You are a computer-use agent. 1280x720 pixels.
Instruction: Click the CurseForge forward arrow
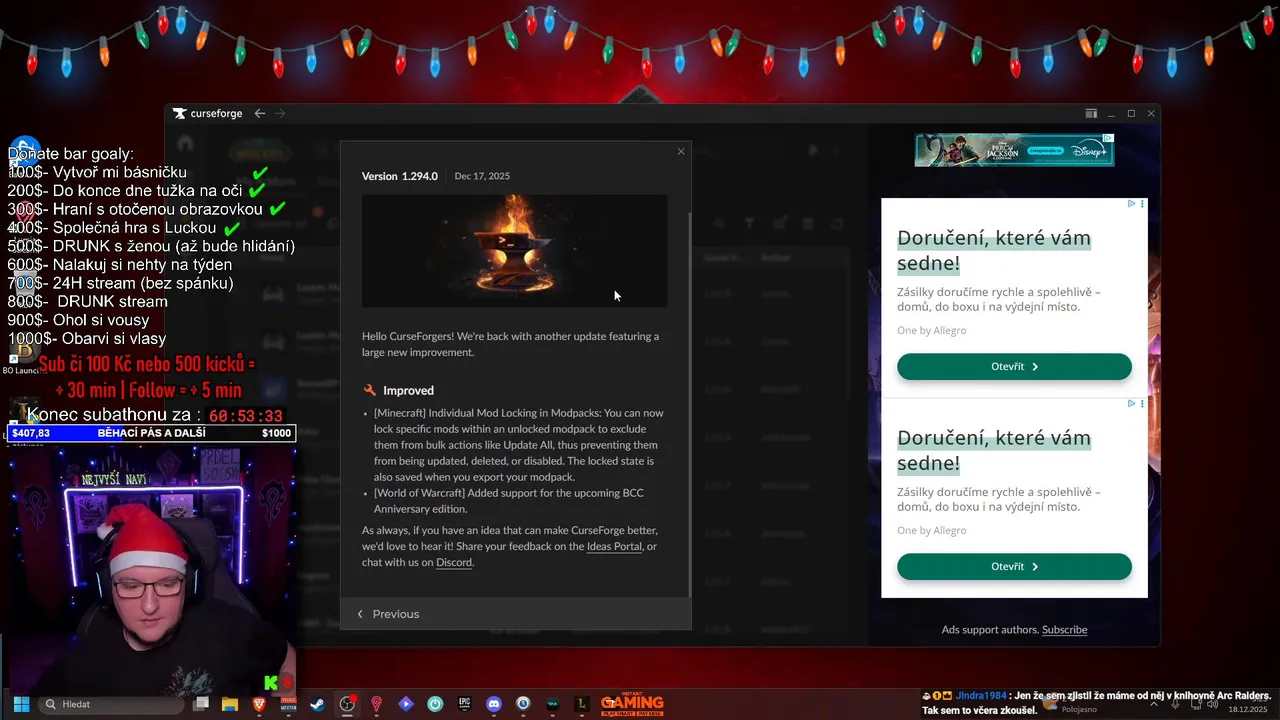pyautogui.click(x=280, y=114)
